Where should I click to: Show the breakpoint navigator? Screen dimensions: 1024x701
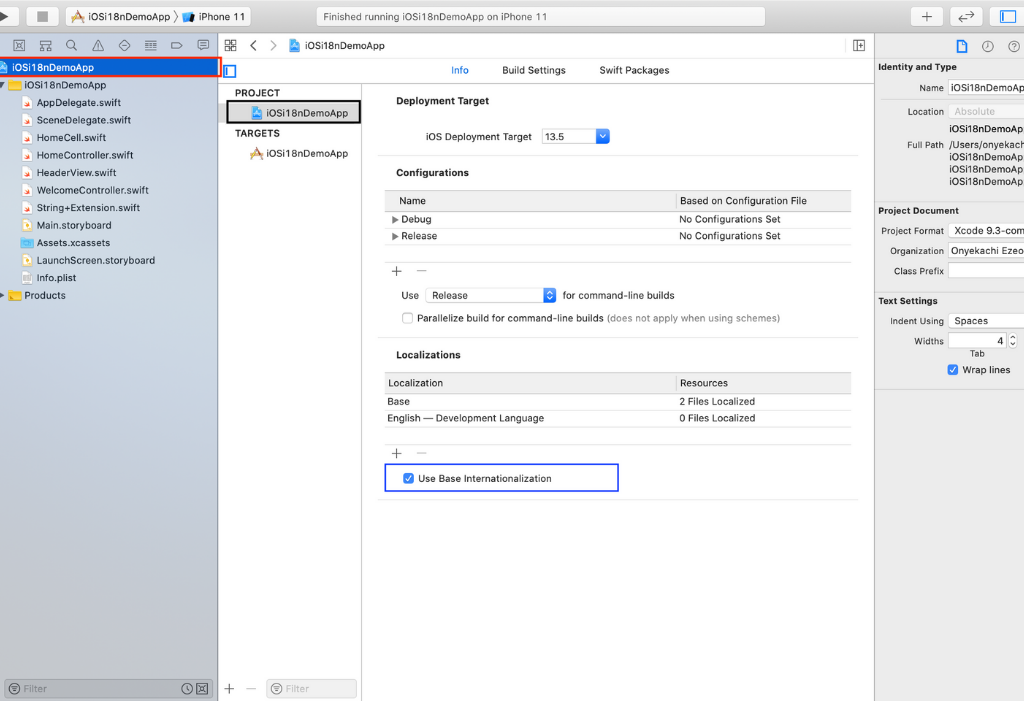point(176,46)
